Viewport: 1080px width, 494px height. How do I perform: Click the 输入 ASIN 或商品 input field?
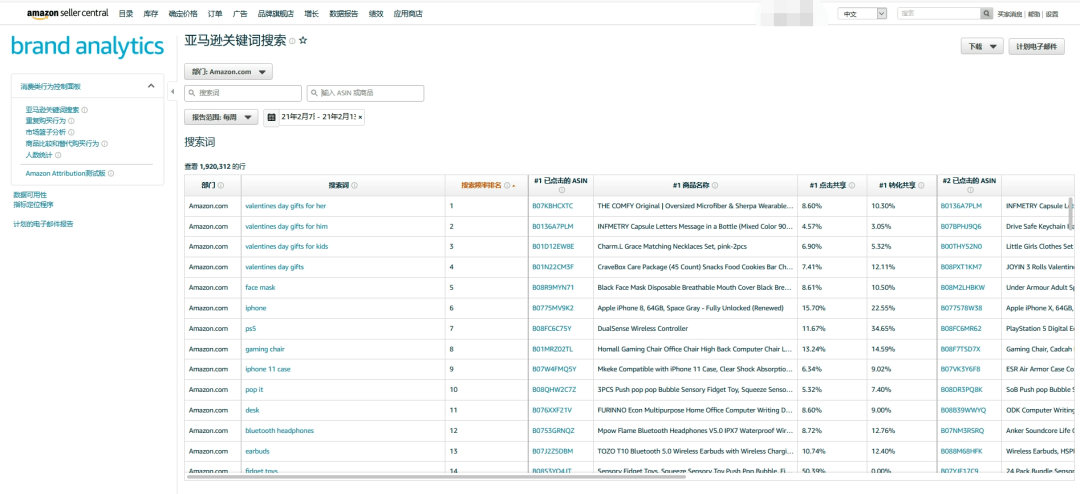tap(366, 93)
